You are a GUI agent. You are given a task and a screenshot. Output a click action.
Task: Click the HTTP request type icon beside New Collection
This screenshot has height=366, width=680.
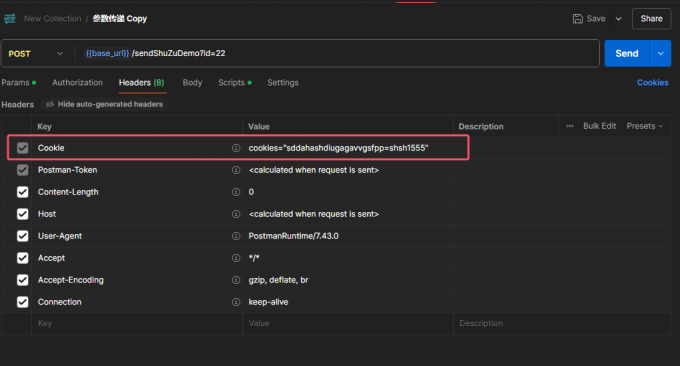click(x=10, y=19)
